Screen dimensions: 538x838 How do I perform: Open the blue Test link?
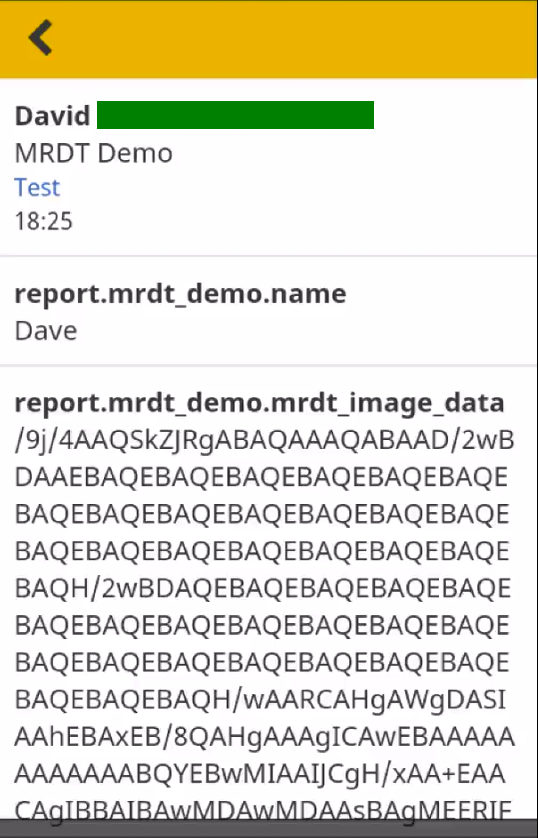point(37,187)
